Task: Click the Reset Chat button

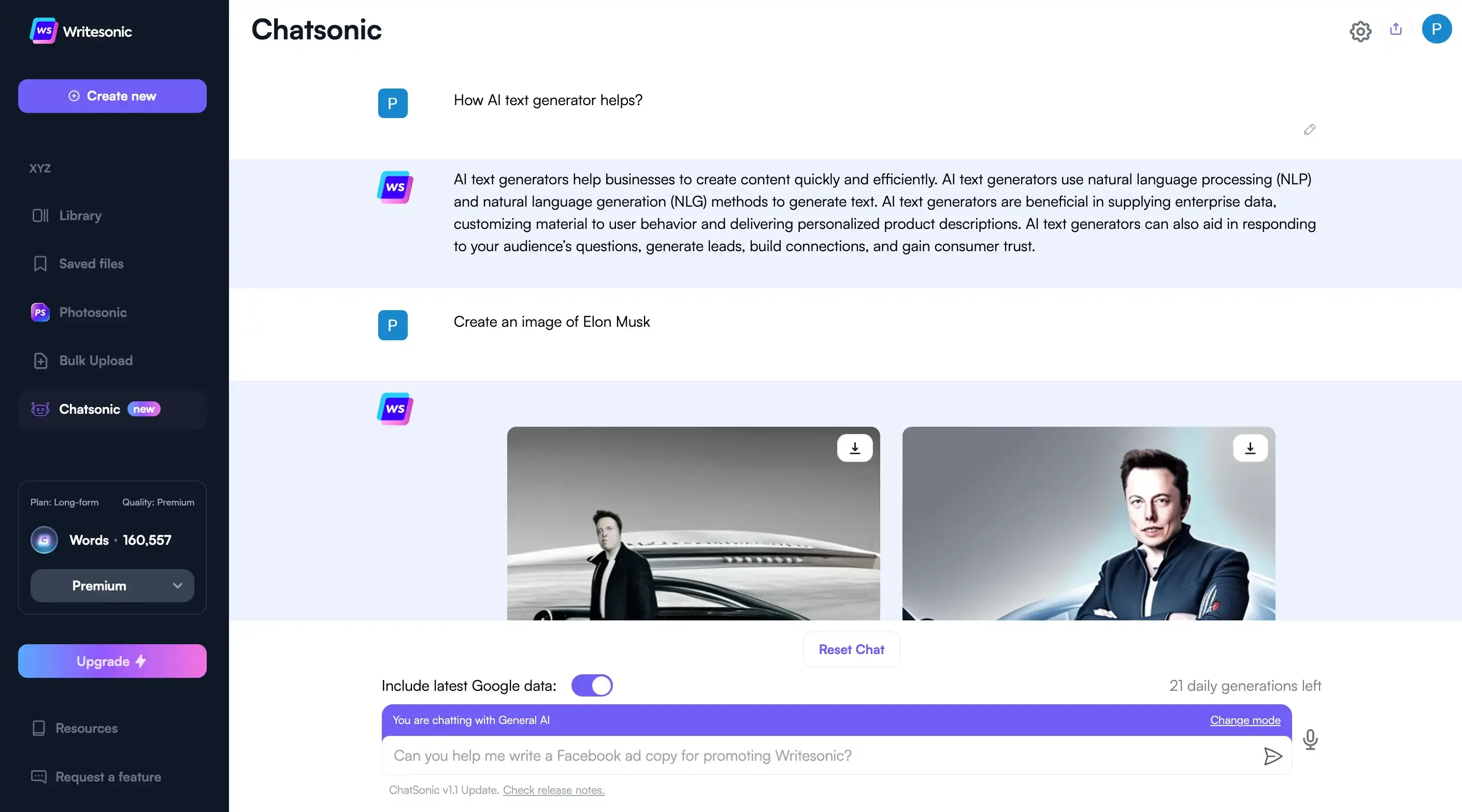Action: 851,648
